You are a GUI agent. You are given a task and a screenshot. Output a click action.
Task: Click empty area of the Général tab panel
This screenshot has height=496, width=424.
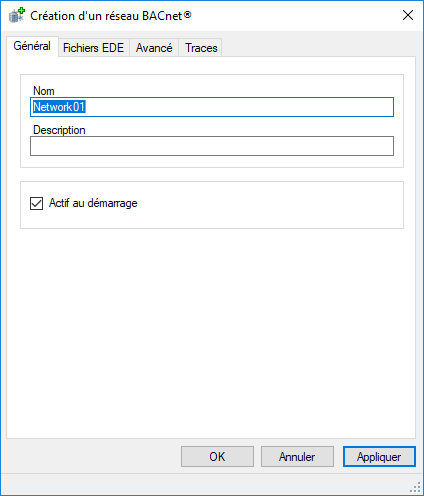click(x=211, y=333)
